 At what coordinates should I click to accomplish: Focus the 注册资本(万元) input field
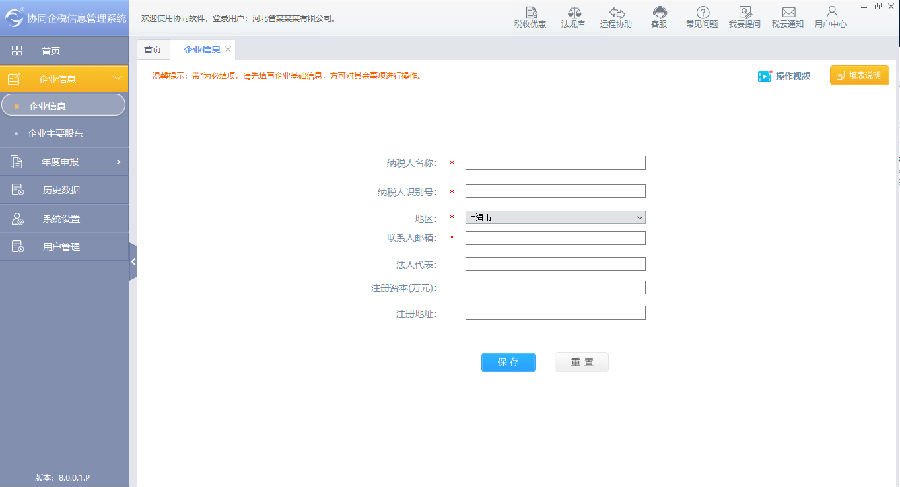[x=556, y=287]
